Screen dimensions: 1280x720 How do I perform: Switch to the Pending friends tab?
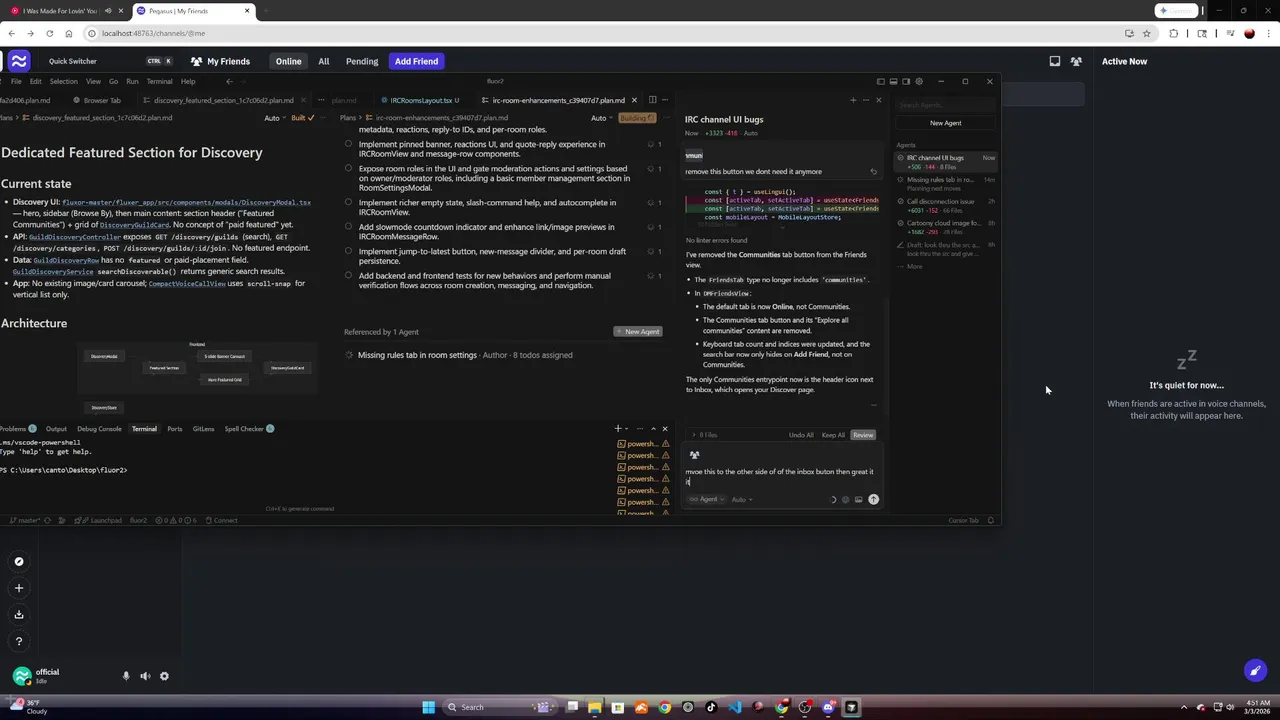click(x=362, y=61)
